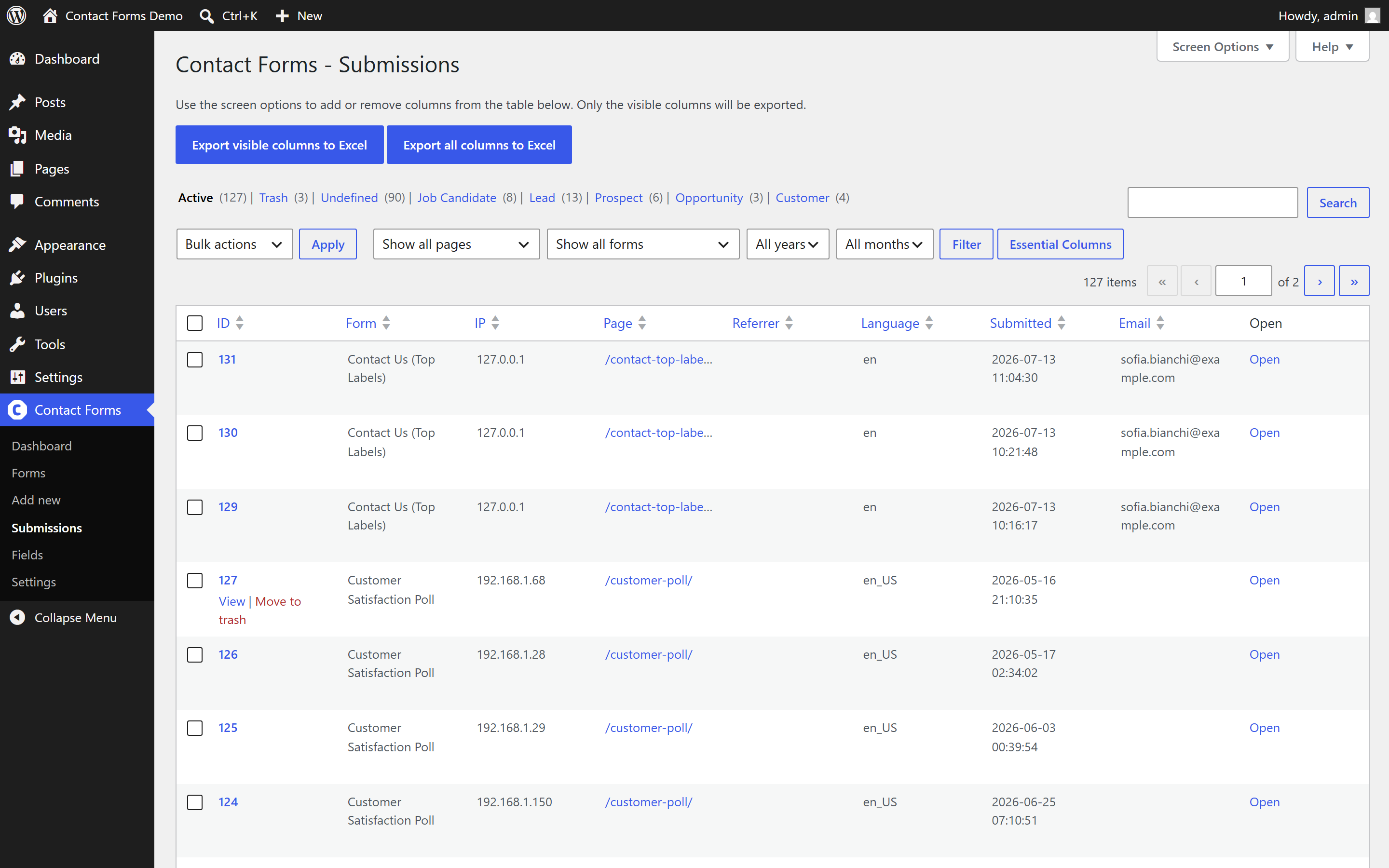Check the box for submission 131
The width and height of the screenshot is (1389, 868).
195,360
